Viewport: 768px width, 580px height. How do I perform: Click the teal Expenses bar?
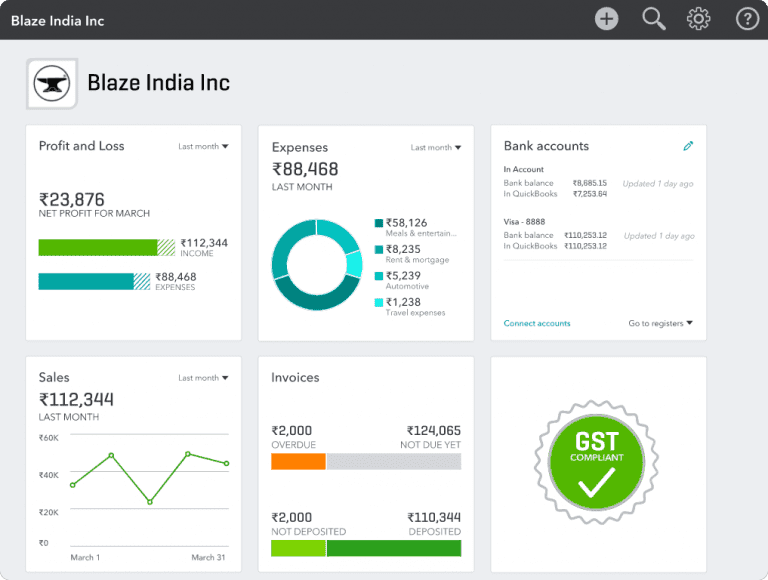click(x=86, y=281)
